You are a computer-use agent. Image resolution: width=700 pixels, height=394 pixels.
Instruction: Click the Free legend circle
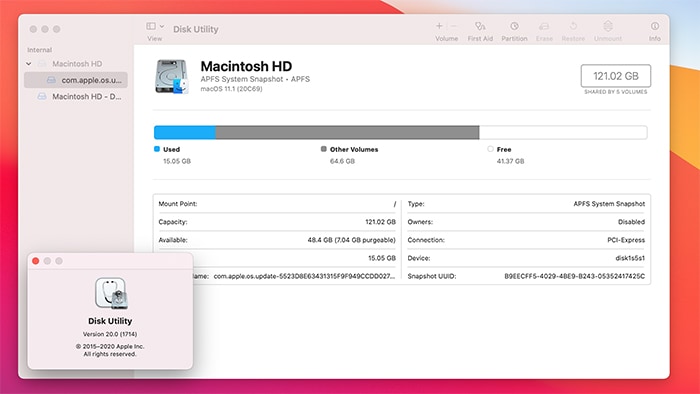click(x=490, y=149)
